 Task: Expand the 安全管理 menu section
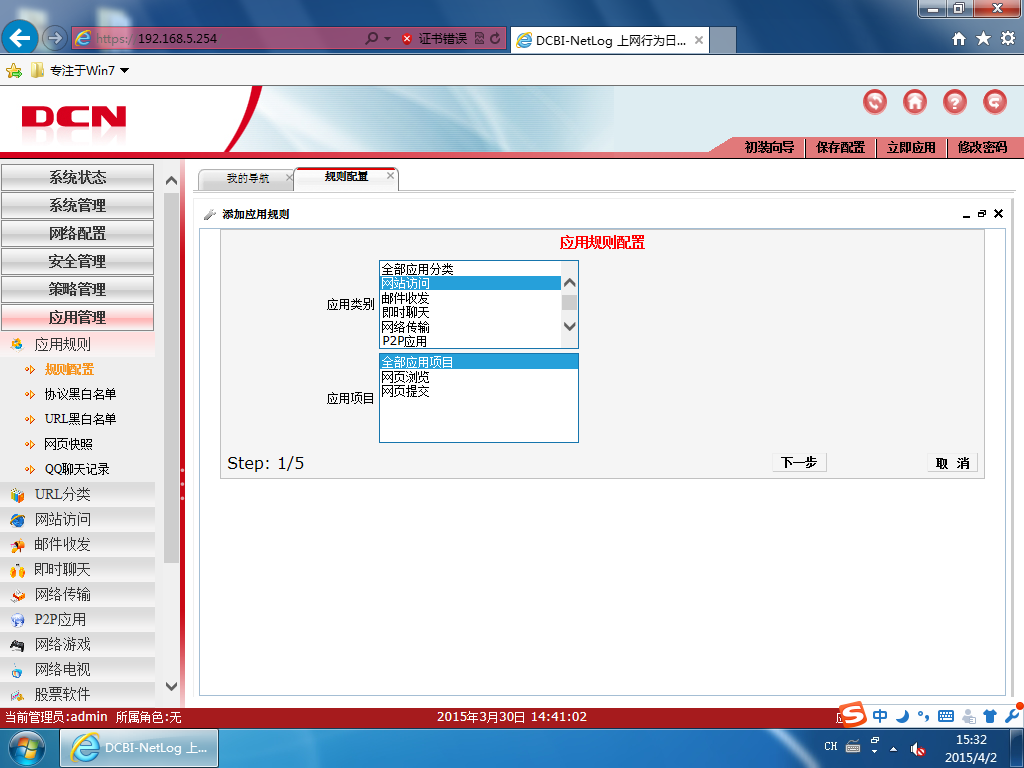coord(78,262)
